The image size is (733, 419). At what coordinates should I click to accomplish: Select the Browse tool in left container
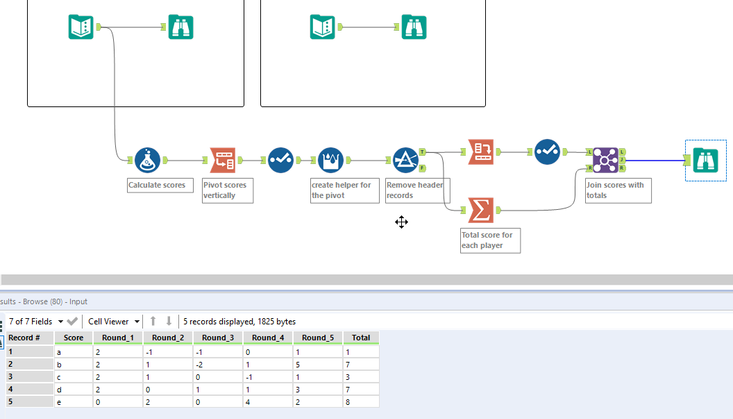pos(181,27)
